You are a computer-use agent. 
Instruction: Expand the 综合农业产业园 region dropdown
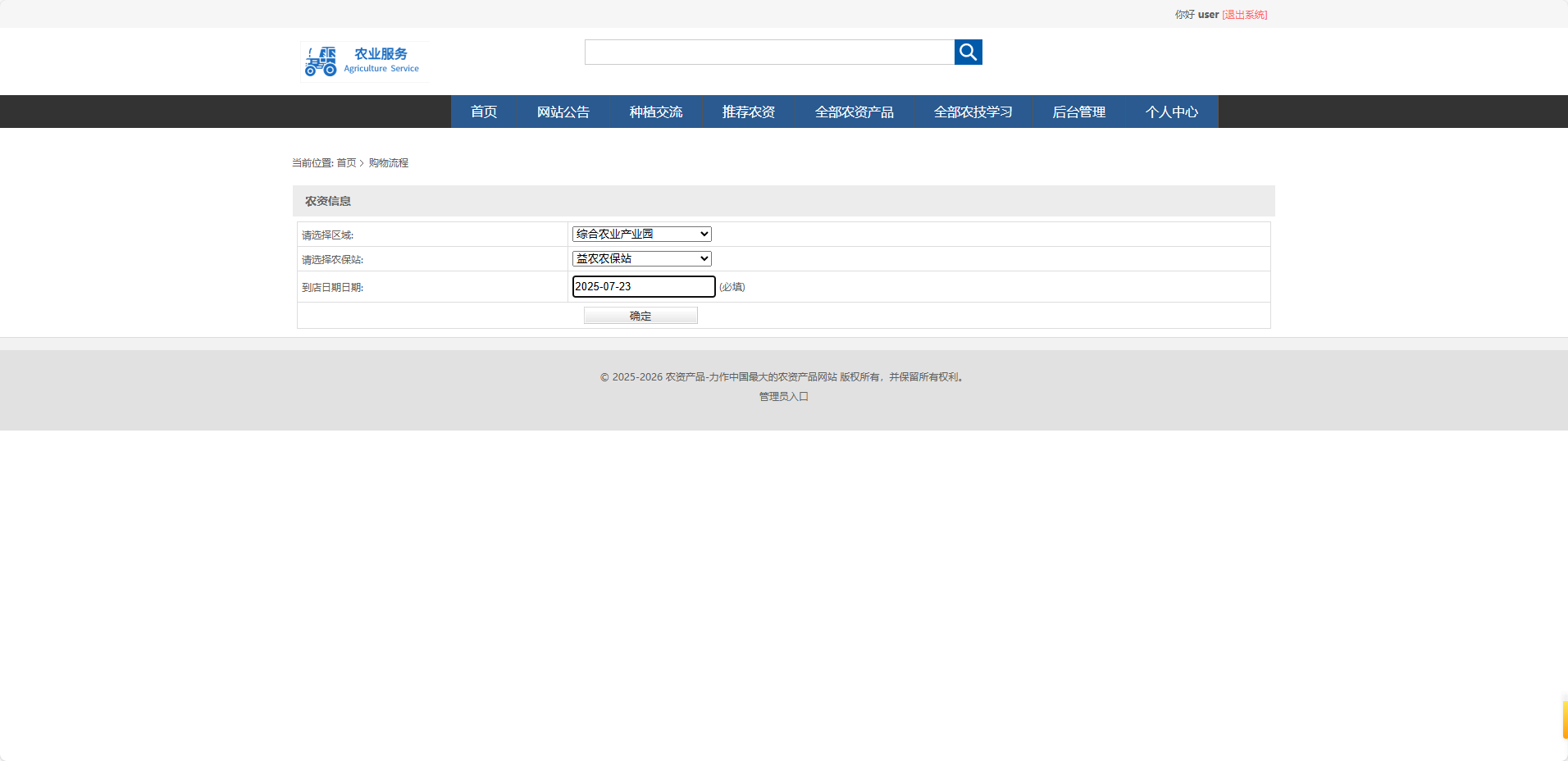click(641, 234)
